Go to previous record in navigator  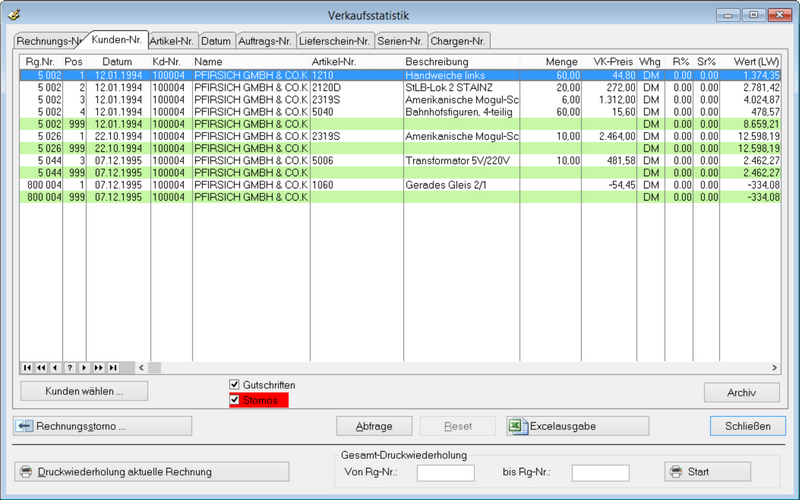pos(55,368)
